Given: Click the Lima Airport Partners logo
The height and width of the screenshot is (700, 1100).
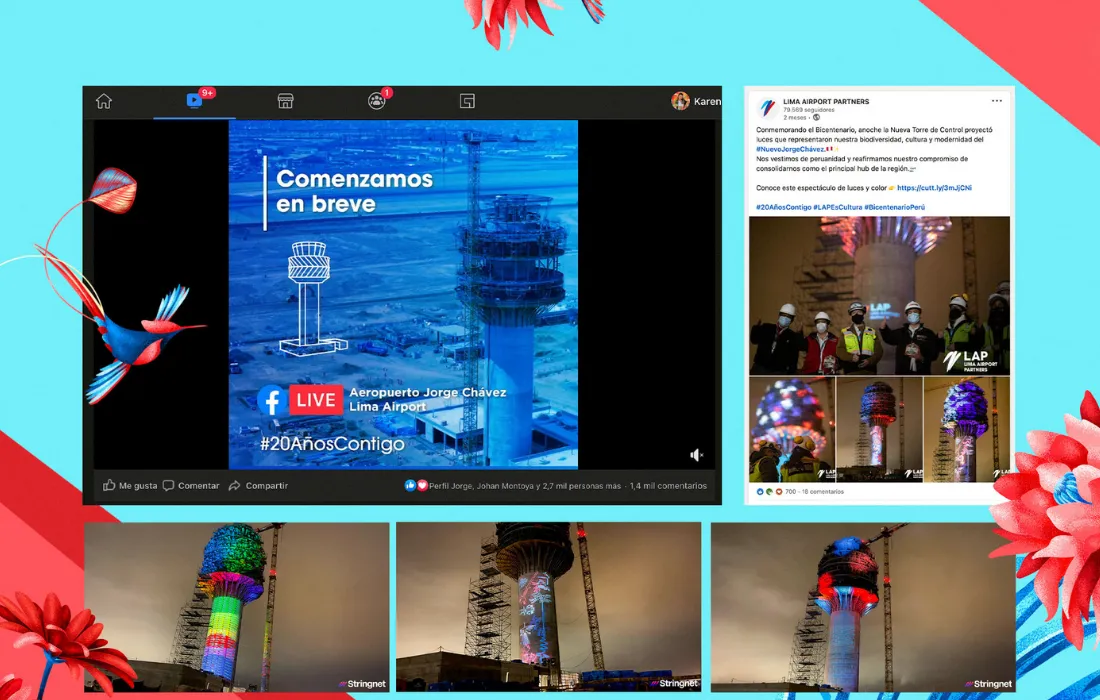Looking at the screenshot, I should pos(767,108).
